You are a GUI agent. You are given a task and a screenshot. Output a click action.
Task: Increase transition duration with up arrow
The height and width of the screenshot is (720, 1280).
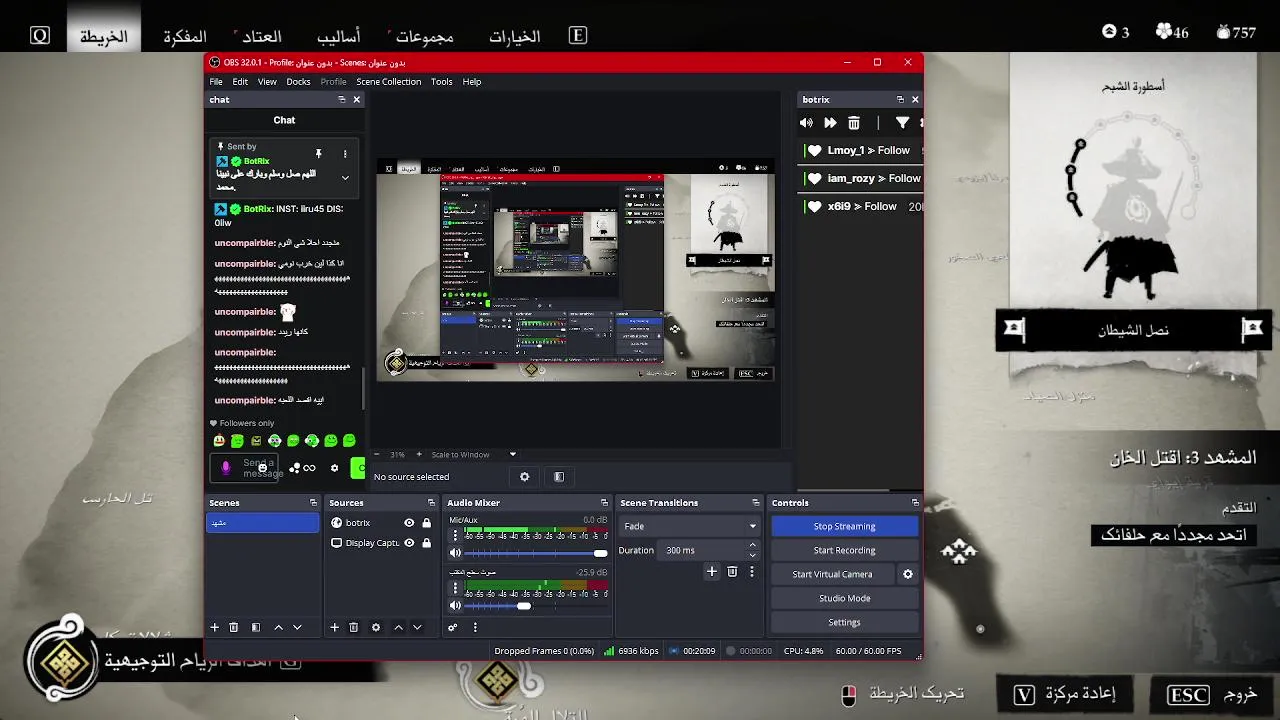(x=752, y=546)
